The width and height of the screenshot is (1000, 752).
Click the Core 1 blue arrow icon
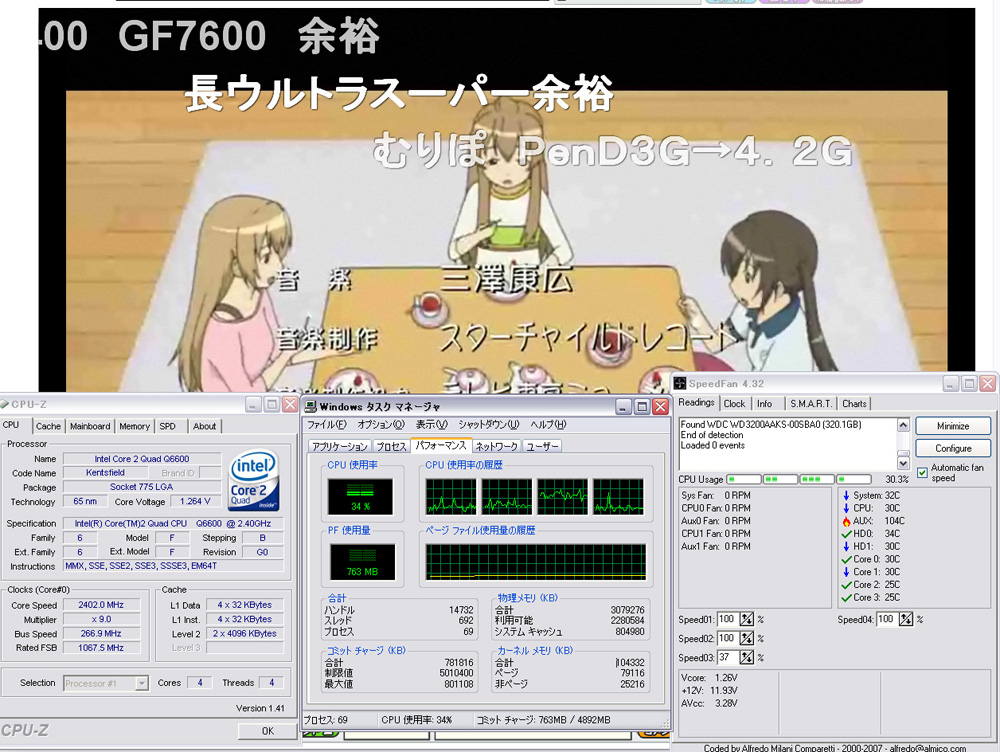point(846,572)
